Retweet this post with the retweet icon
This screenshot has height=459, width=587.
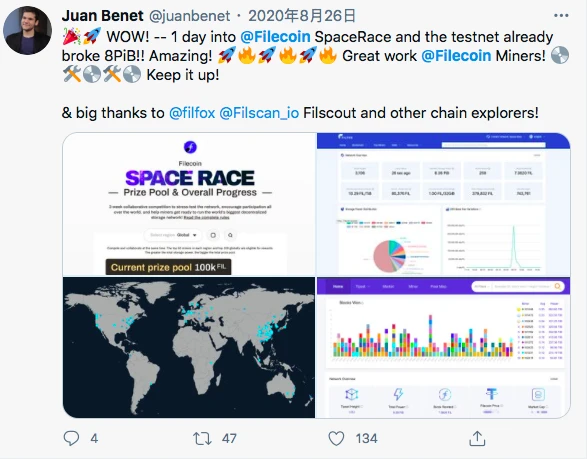pos(202,438)
